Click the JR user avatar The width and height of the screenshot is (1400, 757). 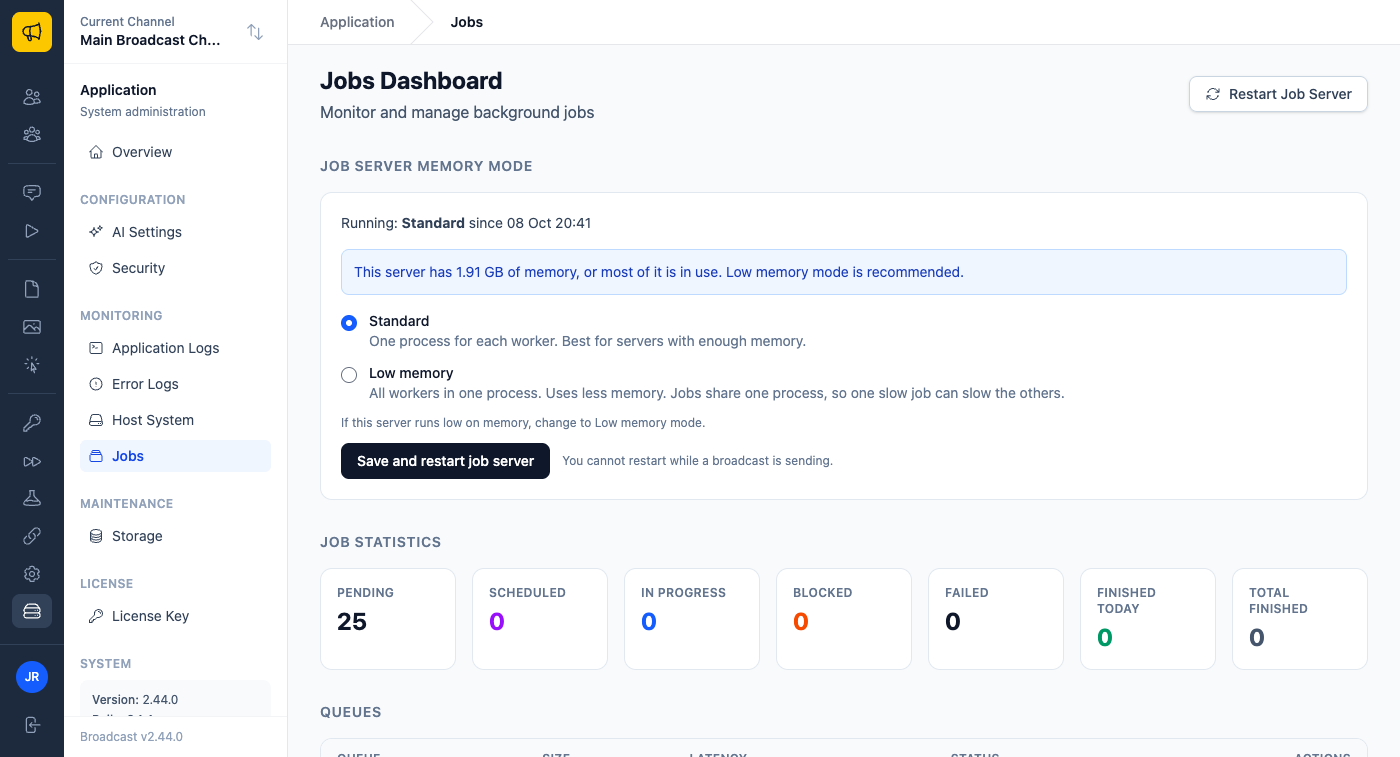[x=32, y=677]
